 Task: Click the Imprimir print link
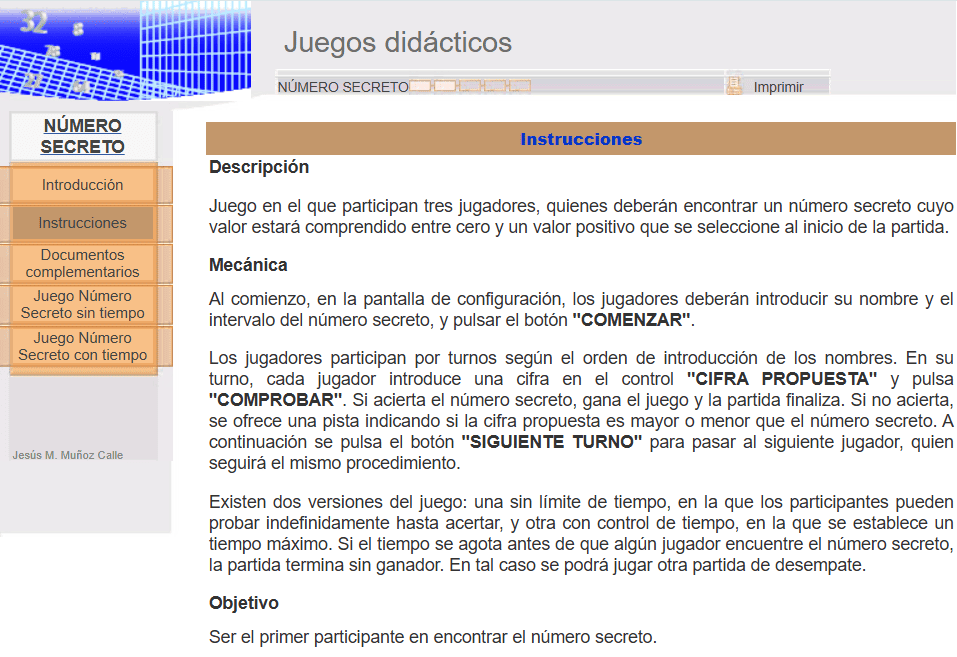pos(778,87)
